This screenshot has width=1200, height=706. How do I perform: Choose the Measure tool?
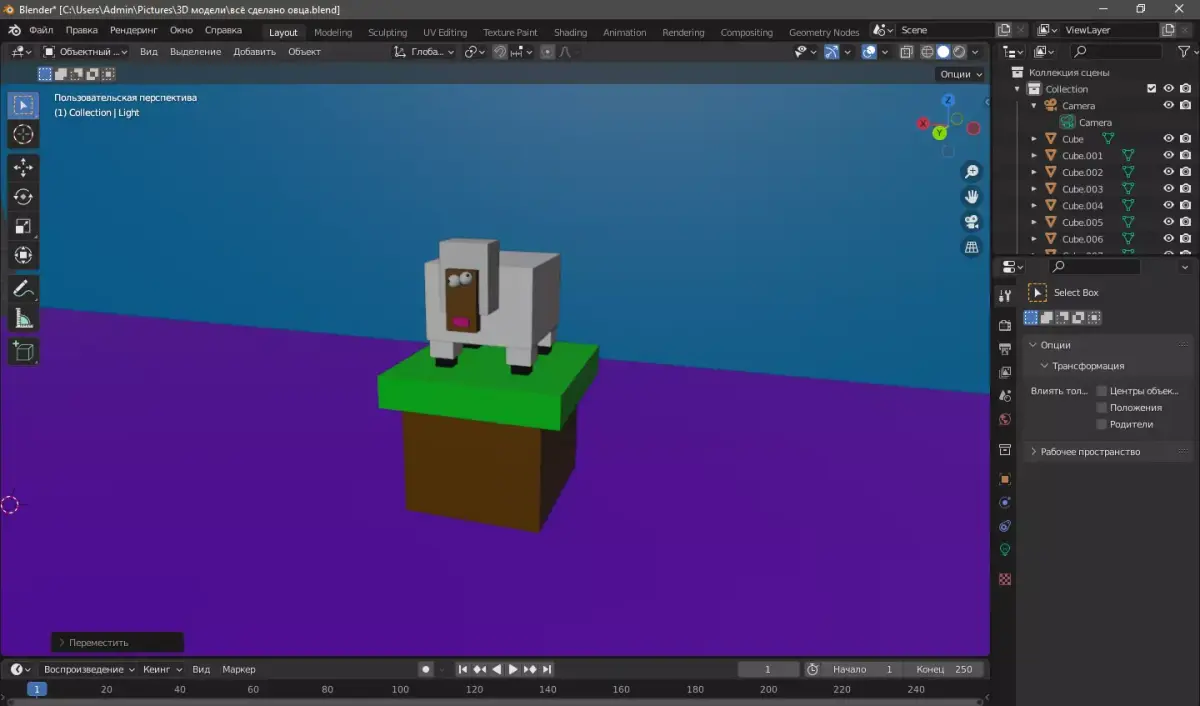[24, 318]
